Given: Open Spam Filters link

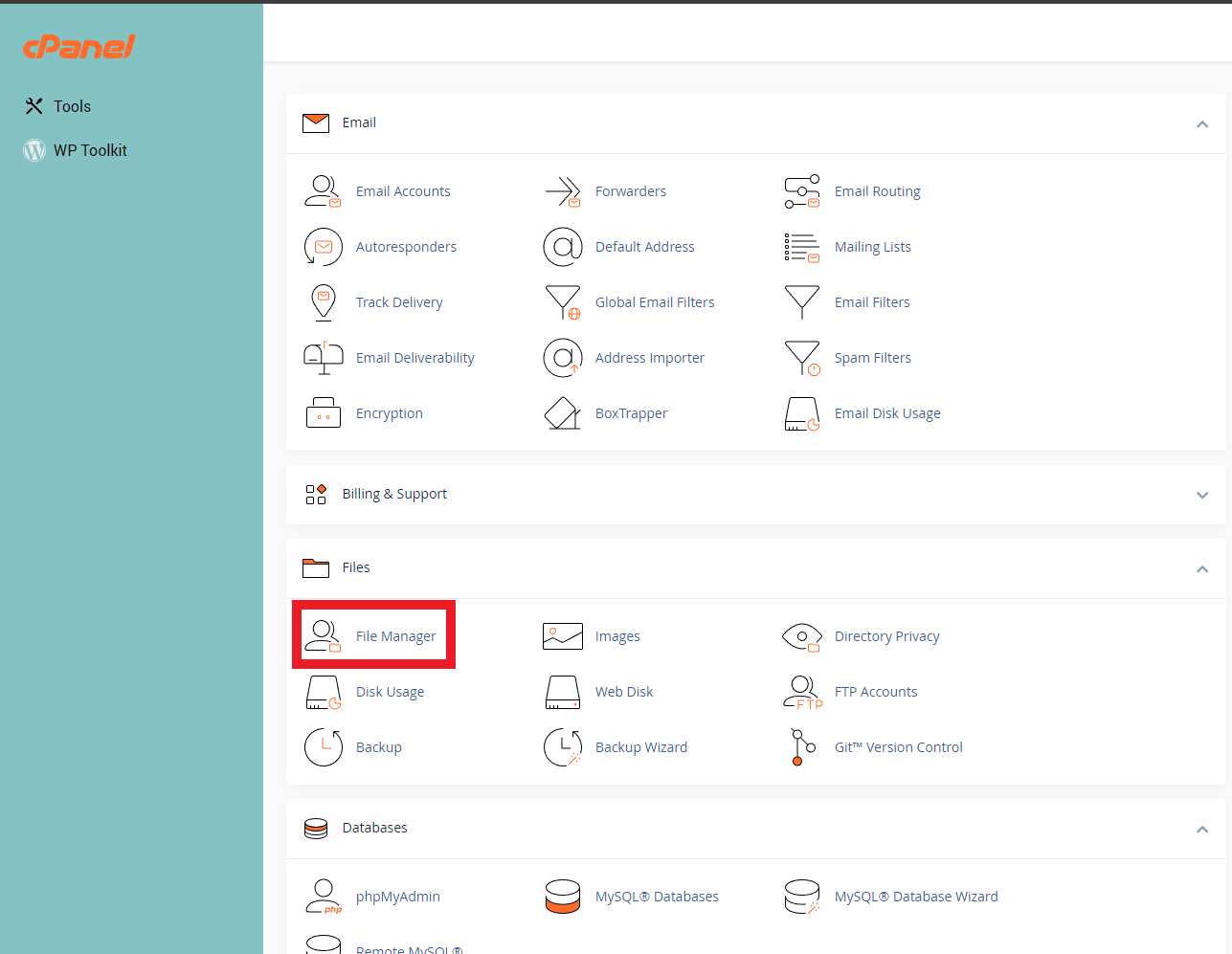Looking at the screenshot, I should pyautogui.click(x=873, y=358).
